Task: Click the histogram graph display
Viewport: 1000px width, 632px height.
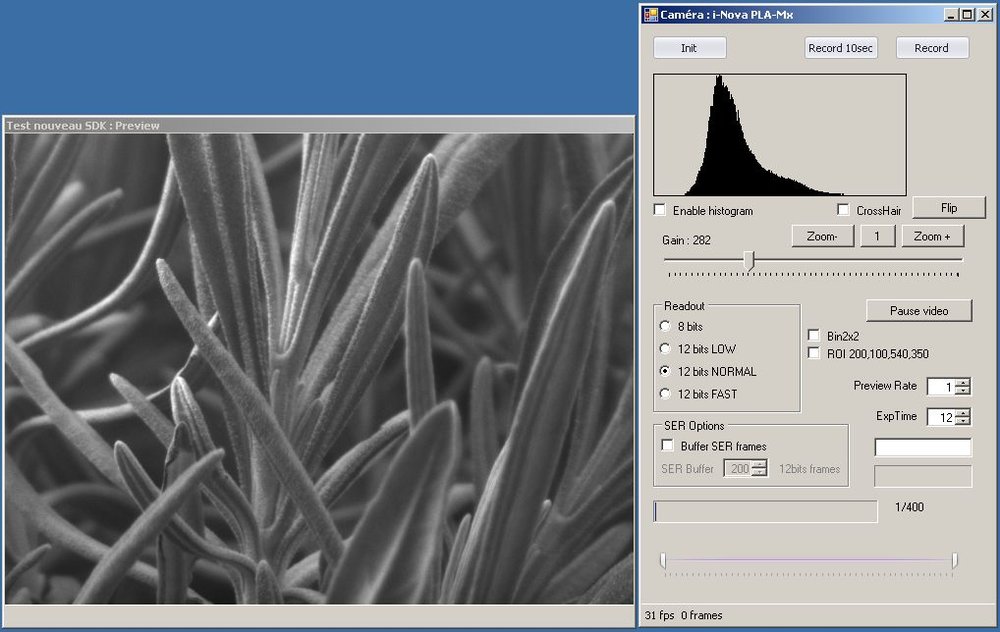Action: tap(780, 135)
